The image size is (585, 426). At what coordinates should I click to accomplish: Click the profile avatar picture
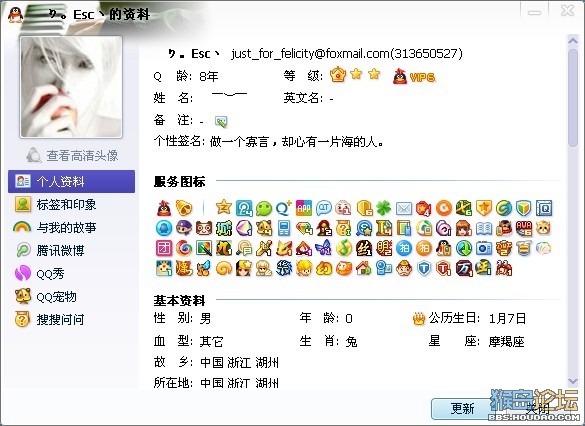[x=71, y=87]
